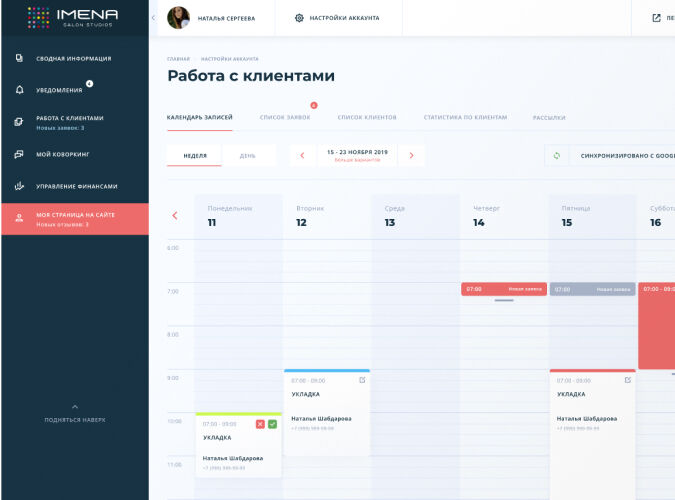Select Wednesday 13 column header

(416, 217)
